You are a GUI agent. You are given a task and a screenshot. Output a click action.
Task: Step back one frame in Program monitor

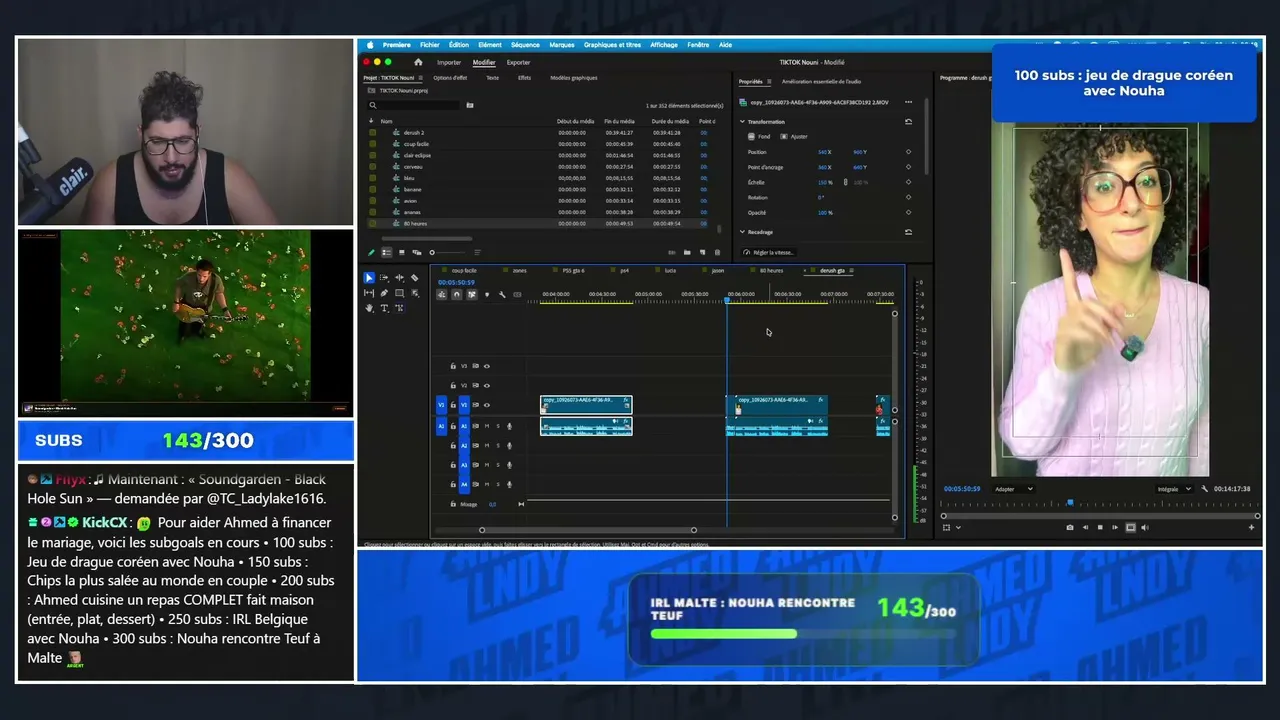click(x=1085, y=527)
